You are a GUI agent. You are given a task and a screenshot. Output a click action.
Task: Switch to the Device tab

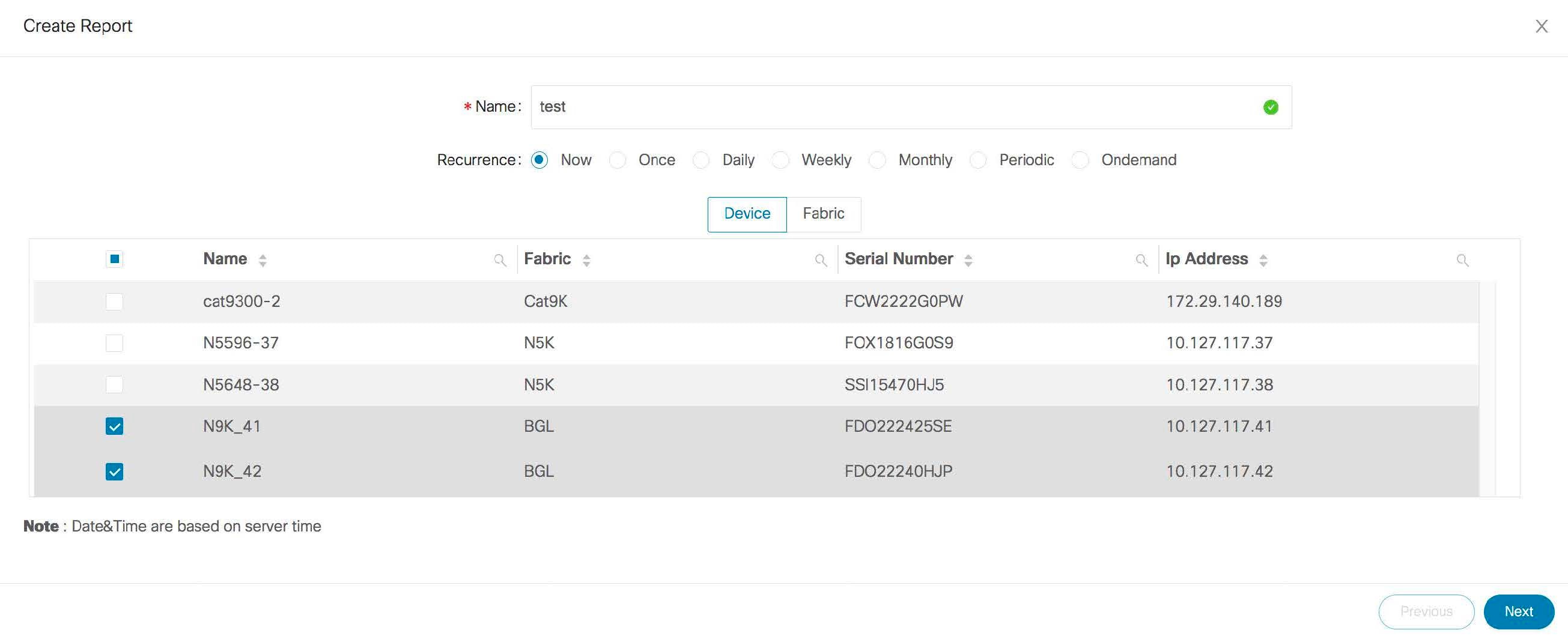click(746, 214)
